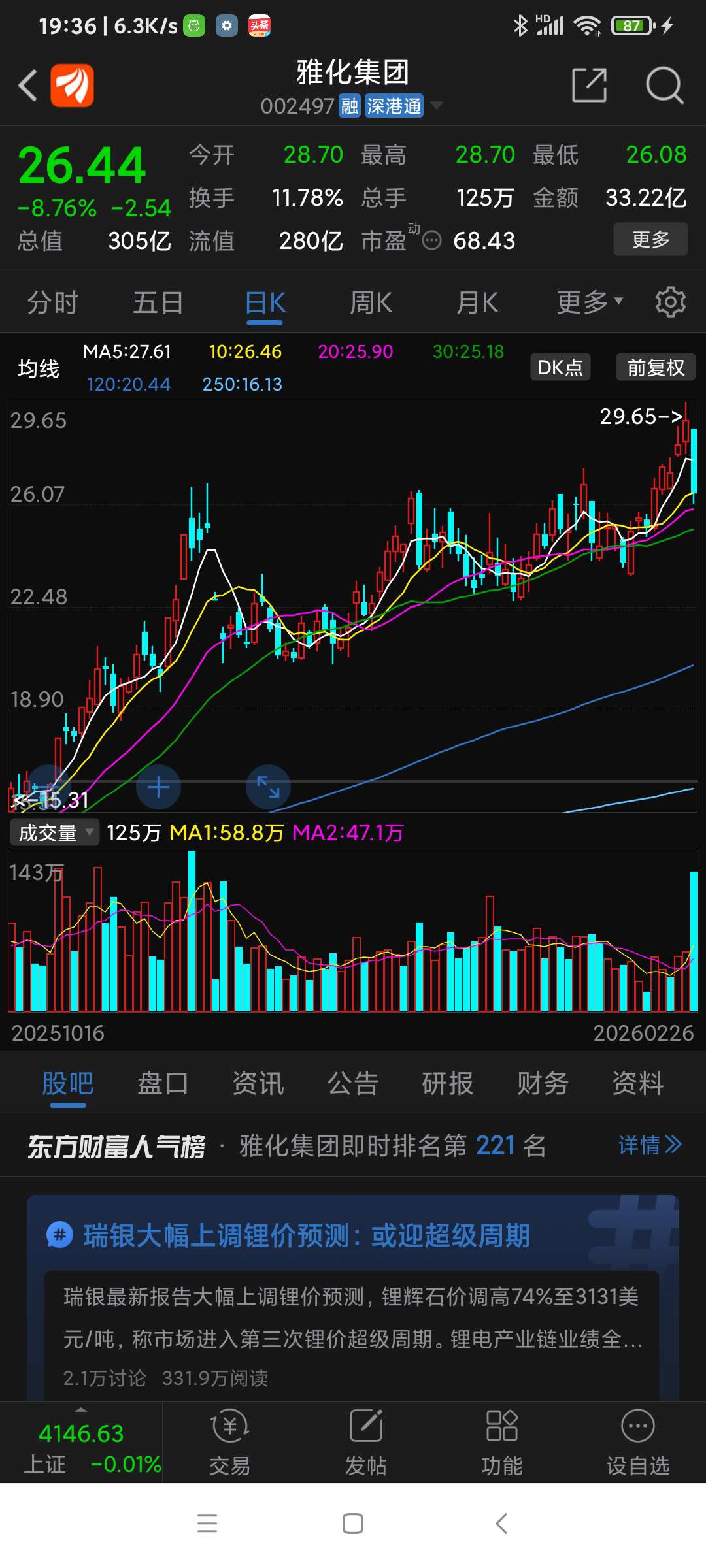Open the 发帖 post icon

coord(365,1443)
